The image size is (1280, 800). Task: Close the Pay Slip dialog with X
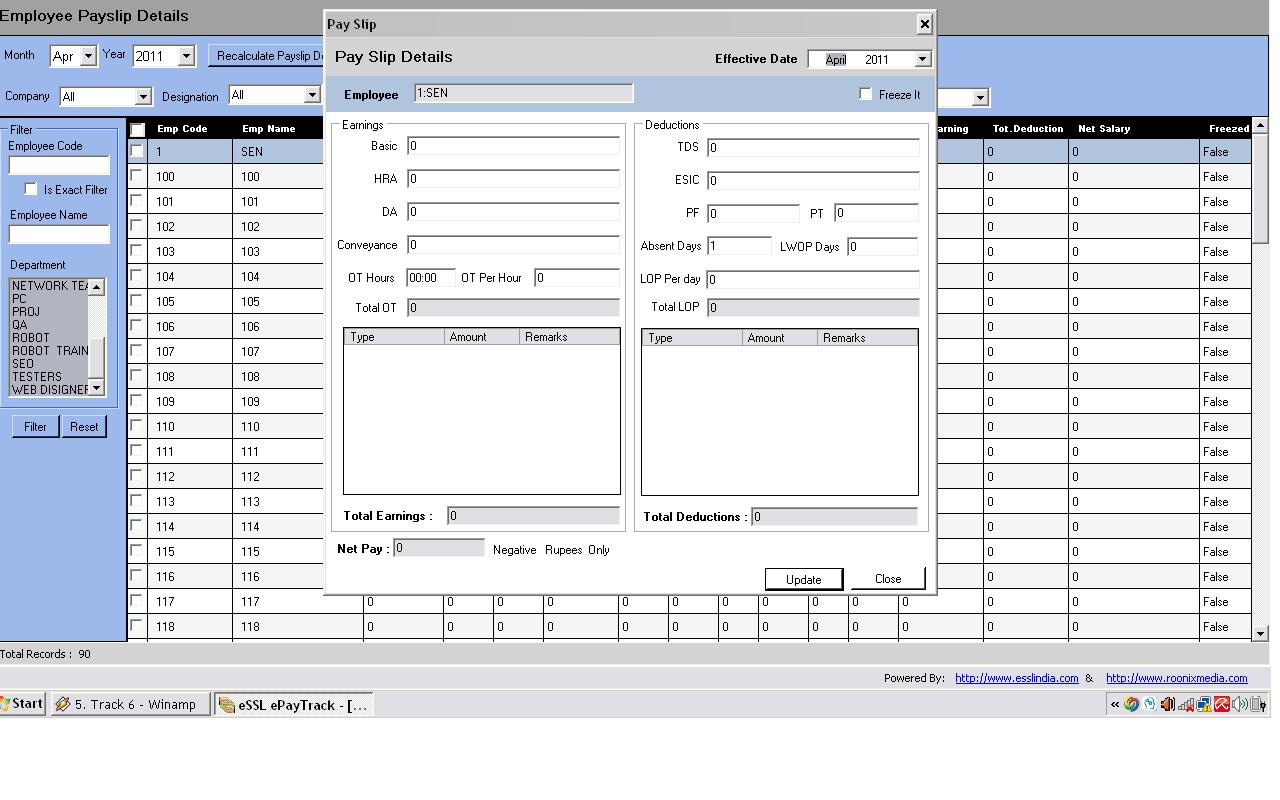(x=924, y=24)
